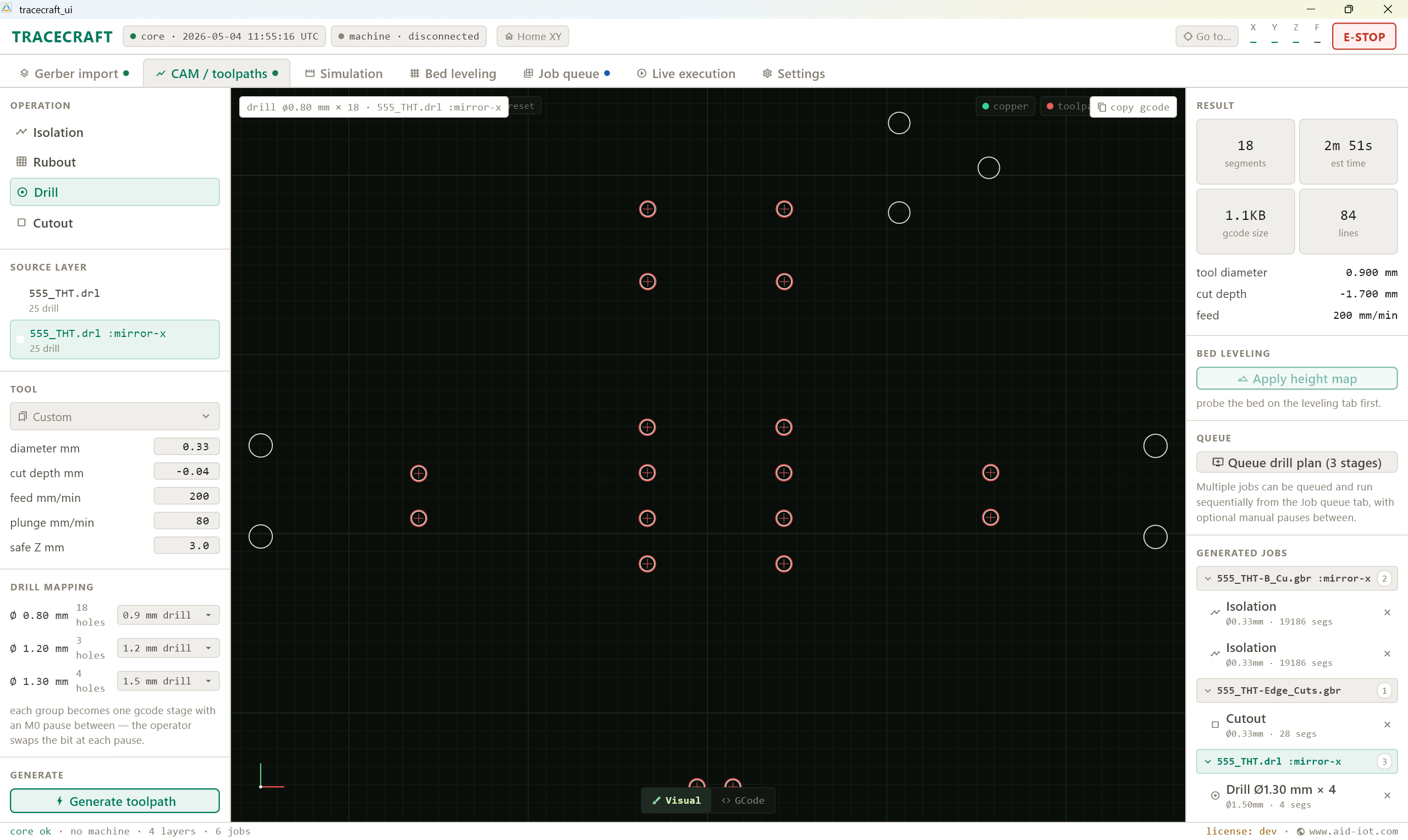Click the reset view button
This screenshot has width=1408, height=840.
(524, 106)
